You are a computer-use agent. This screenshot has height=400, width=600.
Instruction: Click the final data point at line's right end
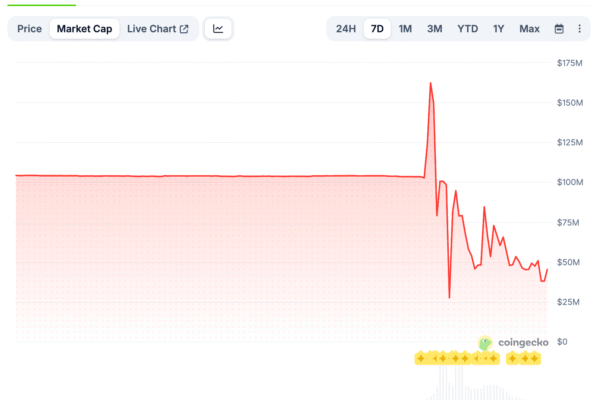[x=547, y=269]
